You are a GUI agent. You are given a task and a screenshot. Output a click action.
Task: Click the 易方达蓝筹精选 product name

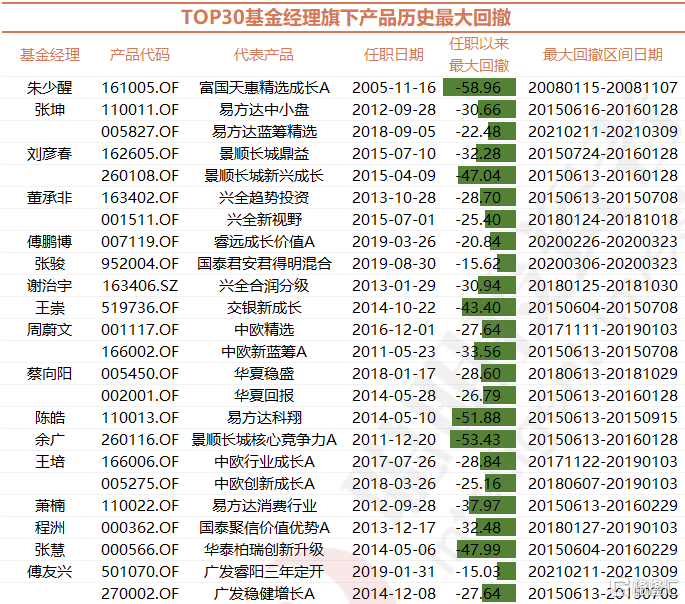point(264,132)
